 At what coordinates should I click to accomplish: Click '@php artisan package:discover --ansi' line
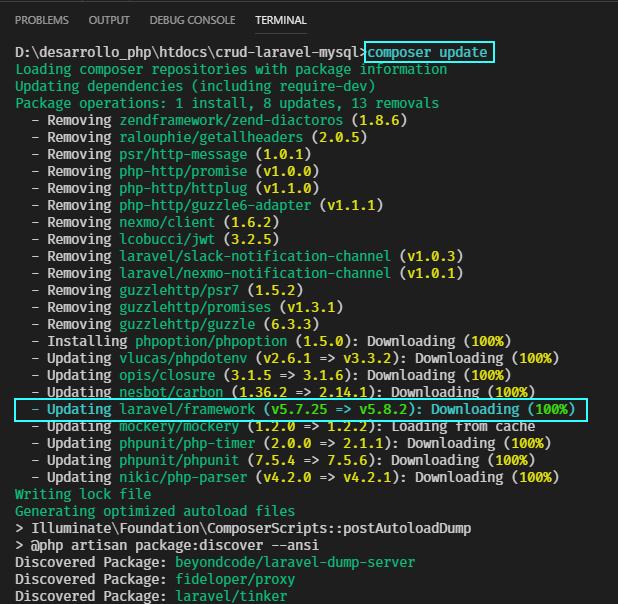click(x=167, y=545)
